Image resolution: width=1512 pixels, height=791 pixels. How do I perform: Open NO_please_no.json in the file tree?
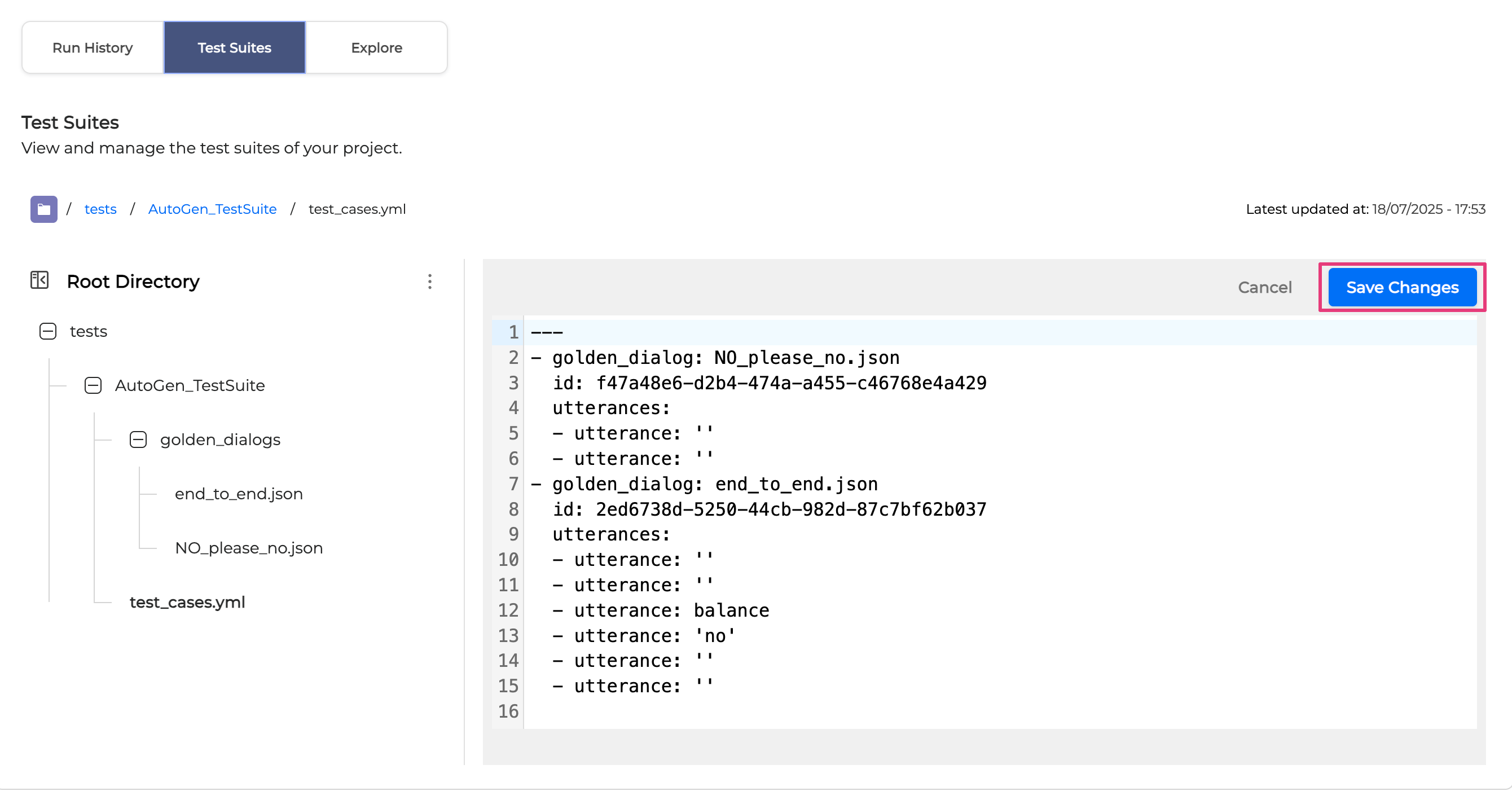[x=248, y=548]
